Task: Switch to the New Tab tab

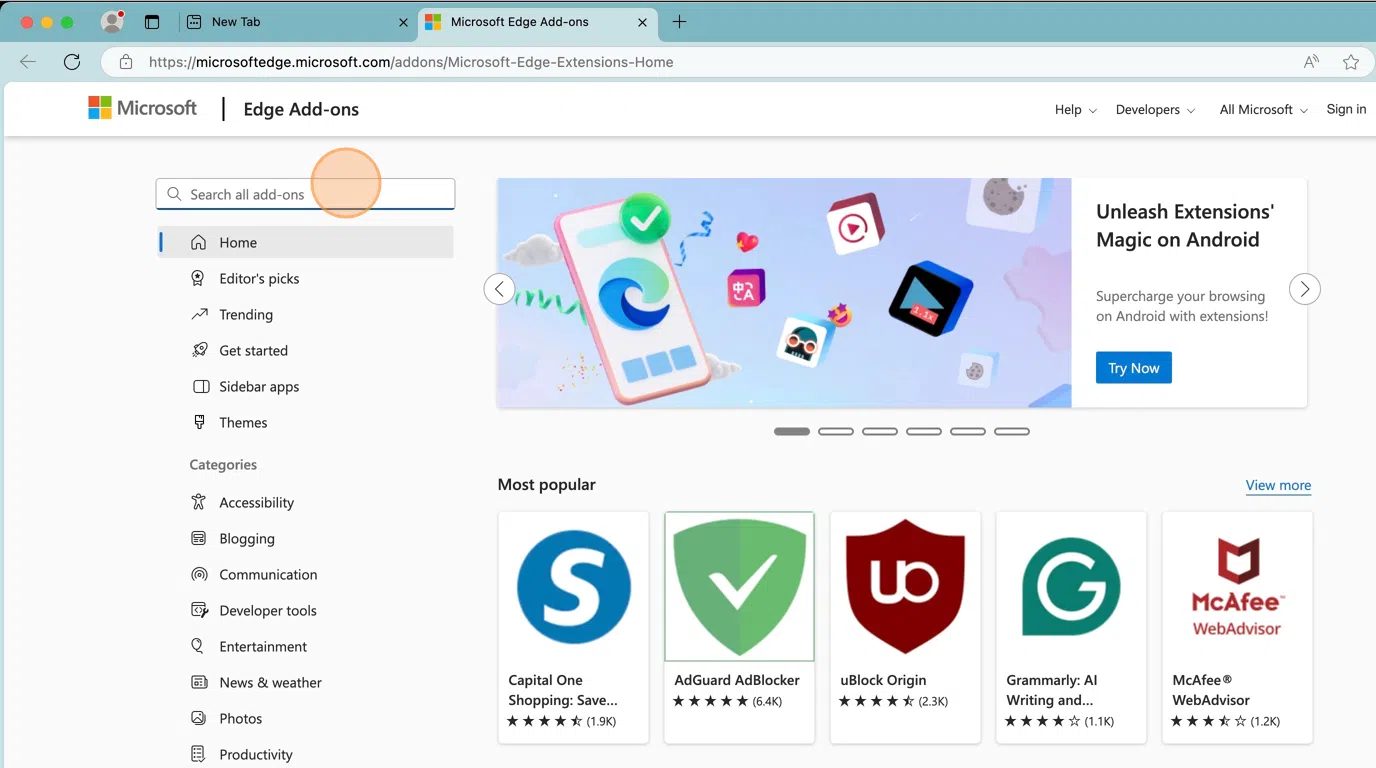Action: [x=298, y=22]
